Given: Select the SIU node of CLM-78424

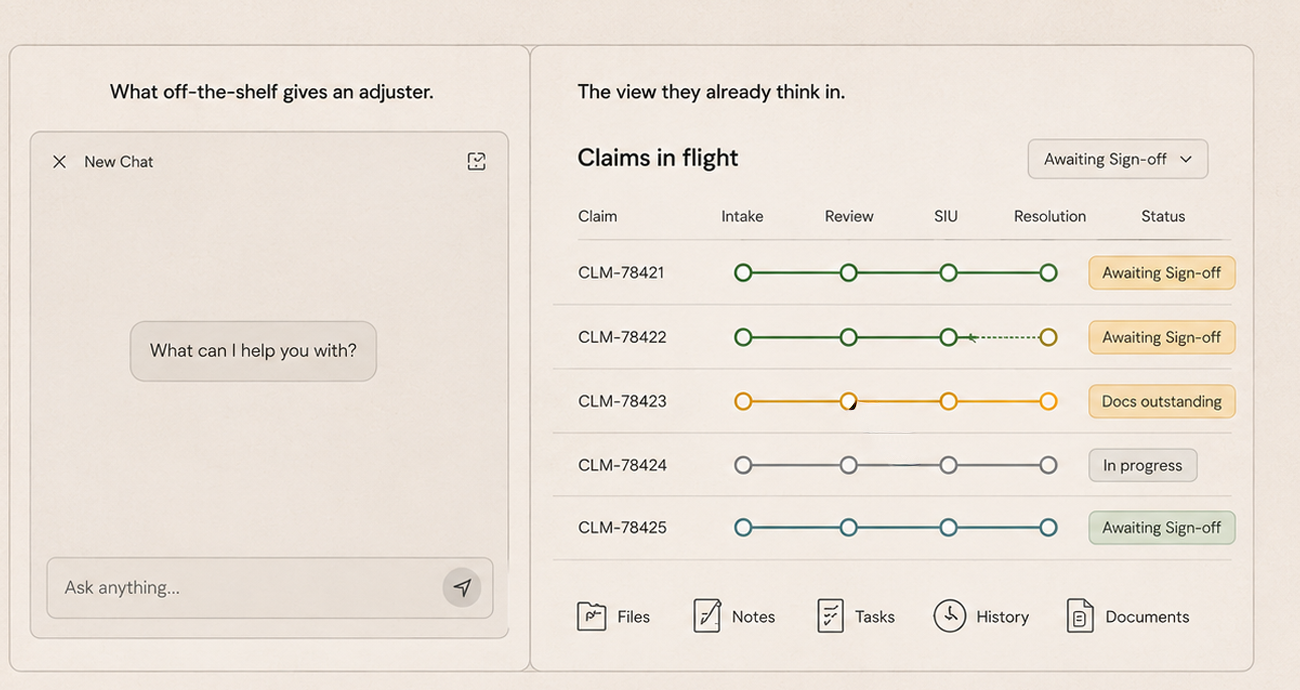Looking at the screenshot, I should pos(949,465).
